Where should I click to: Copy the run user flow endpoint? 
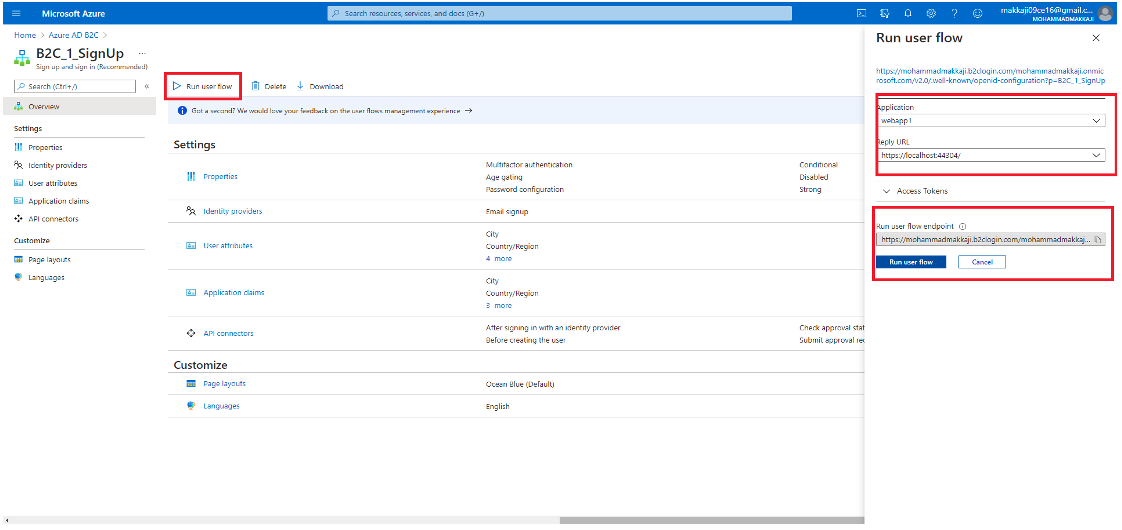[x=1098, y=240]
